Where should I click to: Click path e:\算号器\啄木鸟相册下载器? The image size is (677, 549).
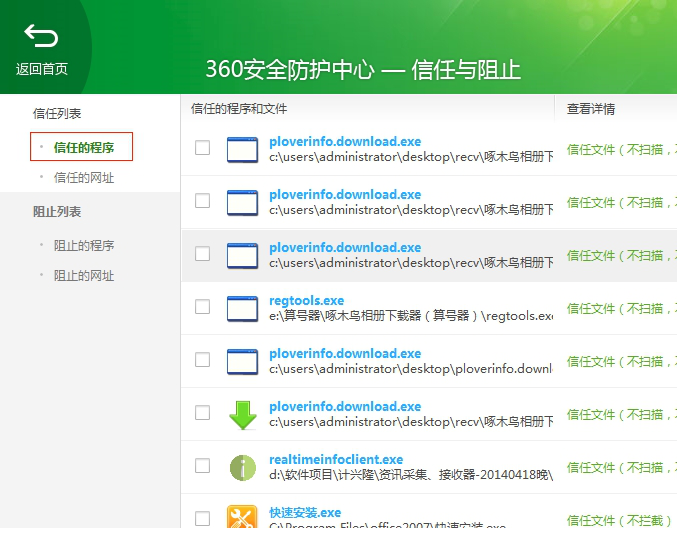(x=411, y=316)
